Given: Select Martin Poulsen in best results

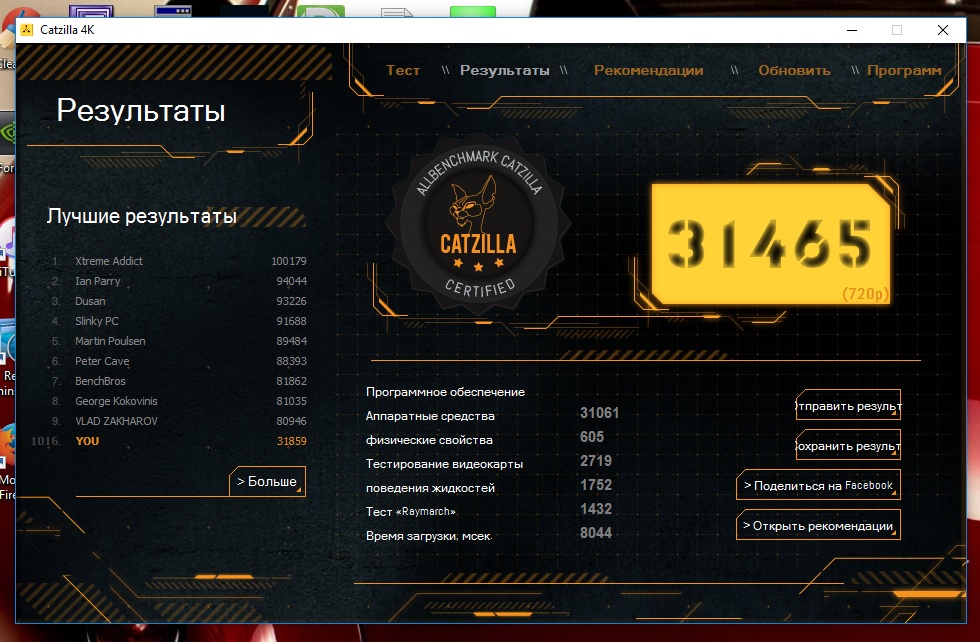Looking at the screenshot, I should 179,341.
